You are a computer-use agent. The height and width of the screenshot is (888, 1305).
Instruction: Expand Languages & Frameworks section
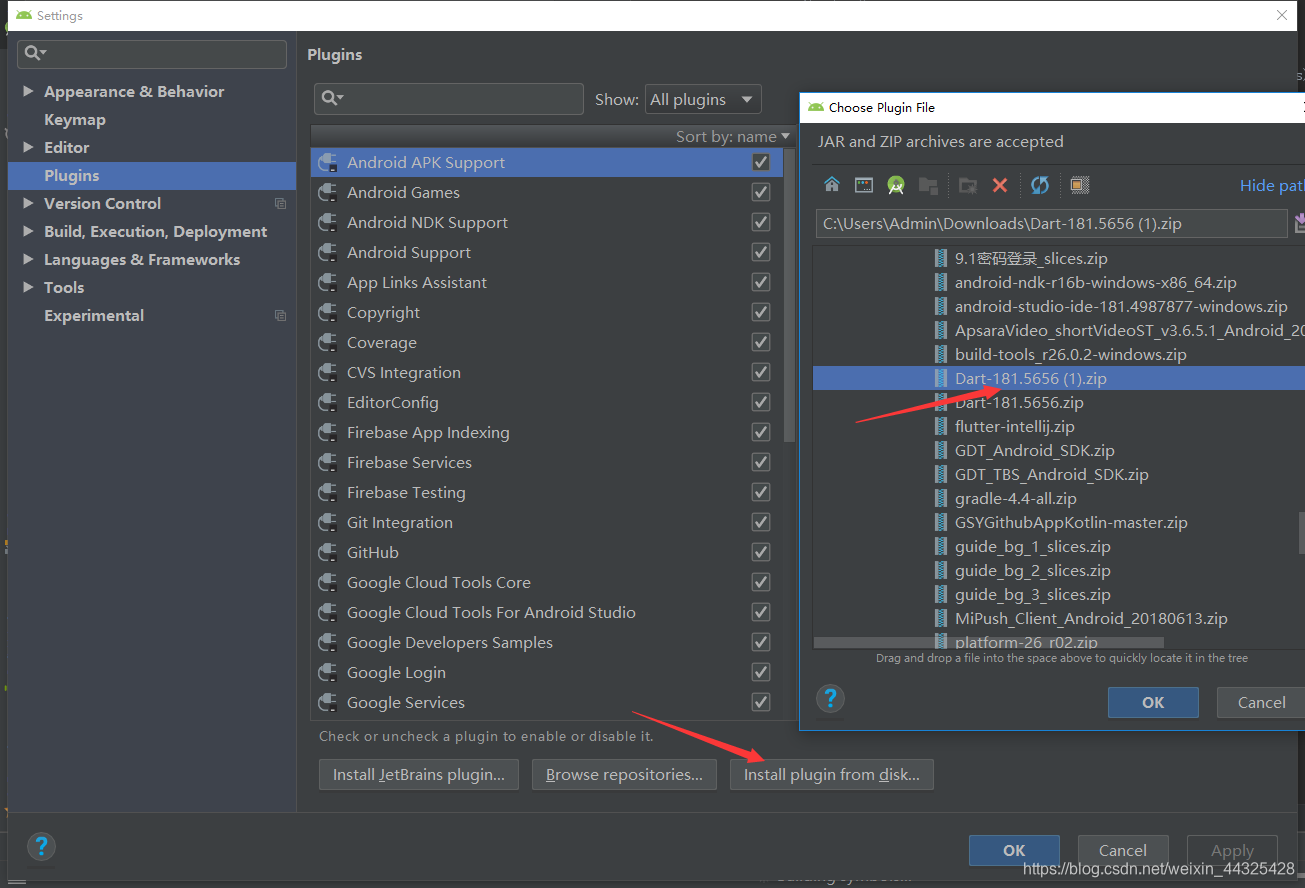[x=28, y=259]
